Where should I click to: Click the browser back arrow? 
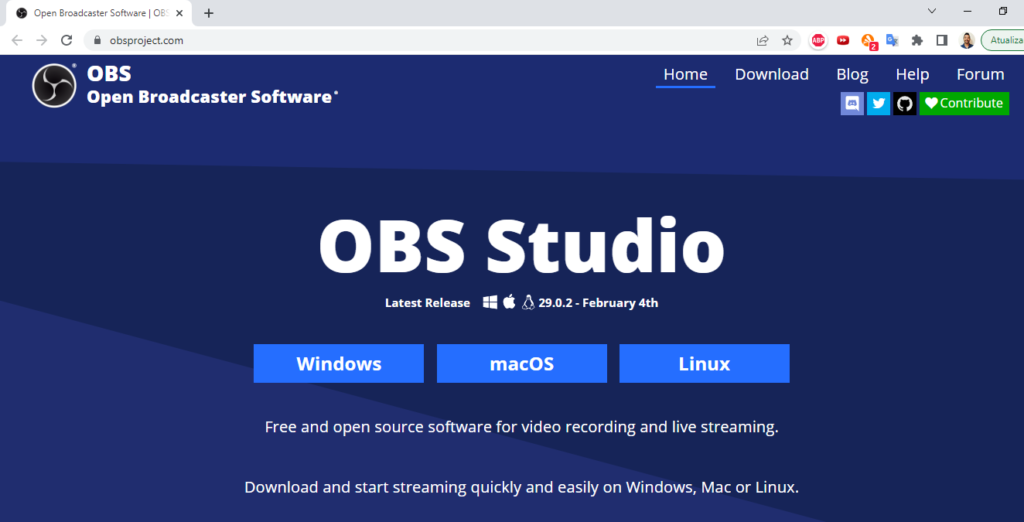[17, 41]
